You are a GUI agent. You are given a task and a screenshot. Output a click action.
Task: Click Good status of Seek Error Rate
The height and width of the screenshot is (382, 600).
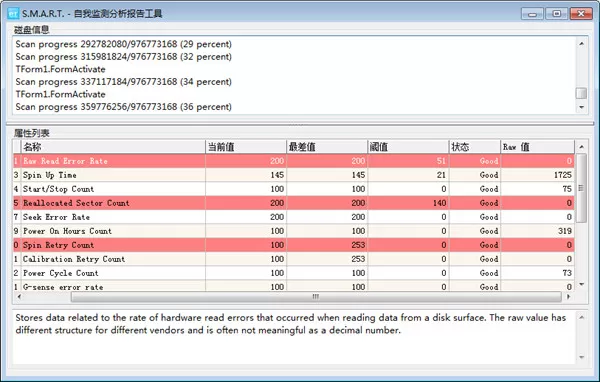coord(489,217)
